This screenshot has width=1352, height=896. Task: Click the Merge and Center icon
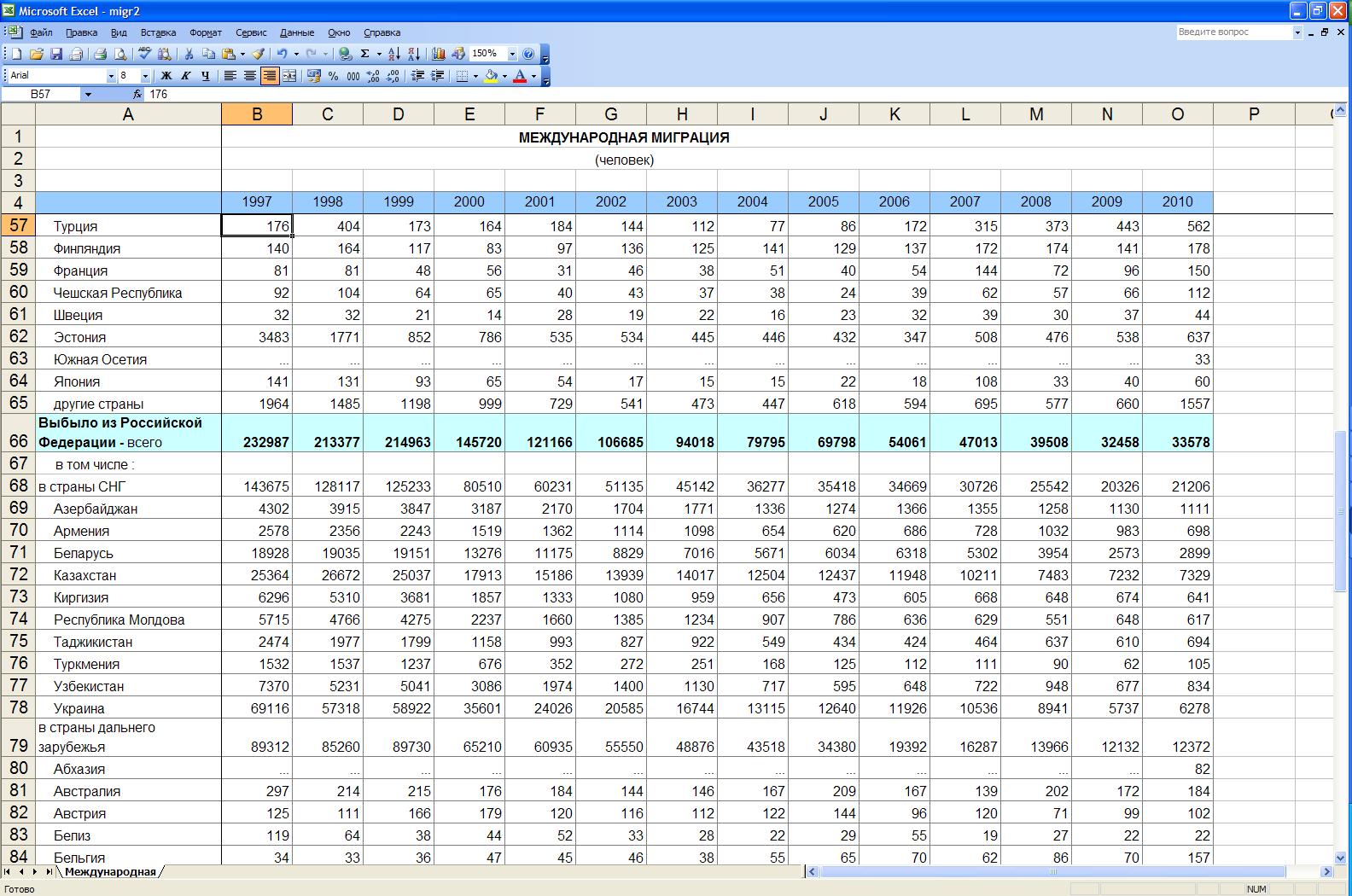click(289, 76)
